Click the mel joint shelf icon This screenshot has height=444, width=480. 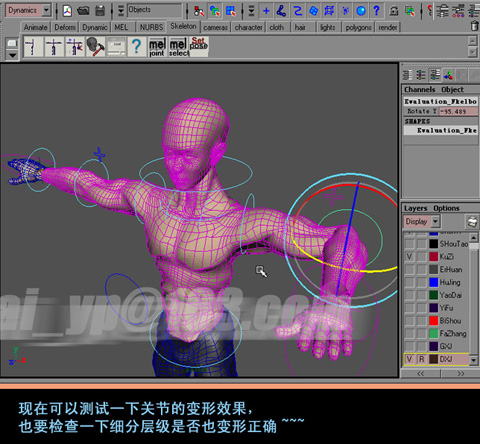point(157,47)
